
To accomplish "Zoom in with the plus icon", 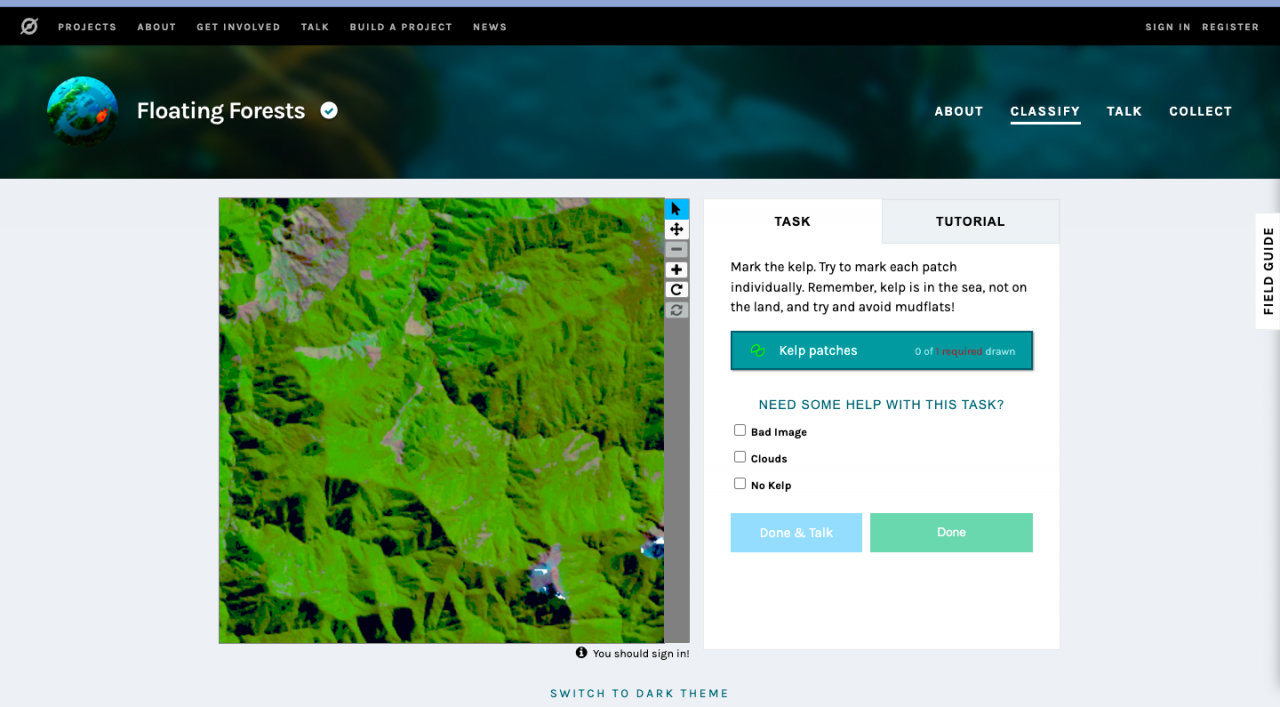I will point(677,270).
